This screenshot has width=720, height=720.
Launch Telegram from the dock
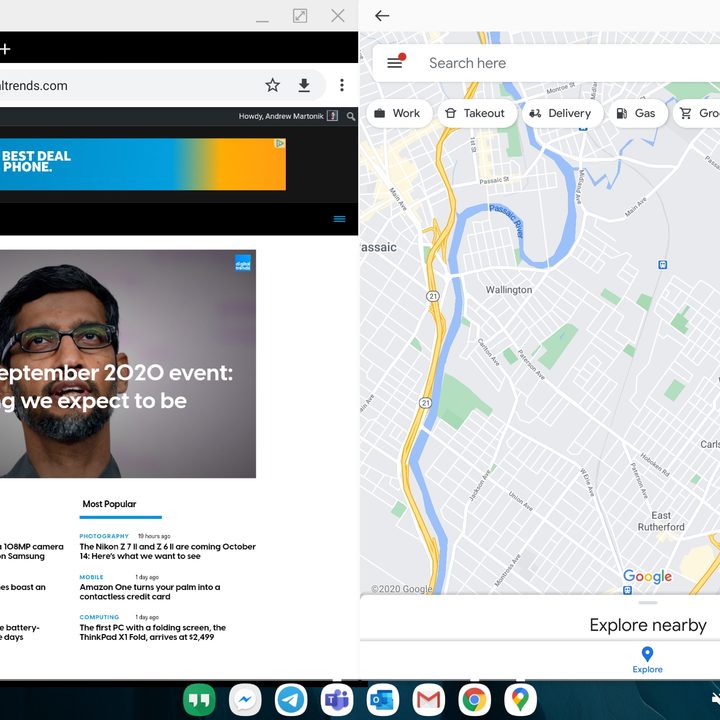[x=291, y=700]
